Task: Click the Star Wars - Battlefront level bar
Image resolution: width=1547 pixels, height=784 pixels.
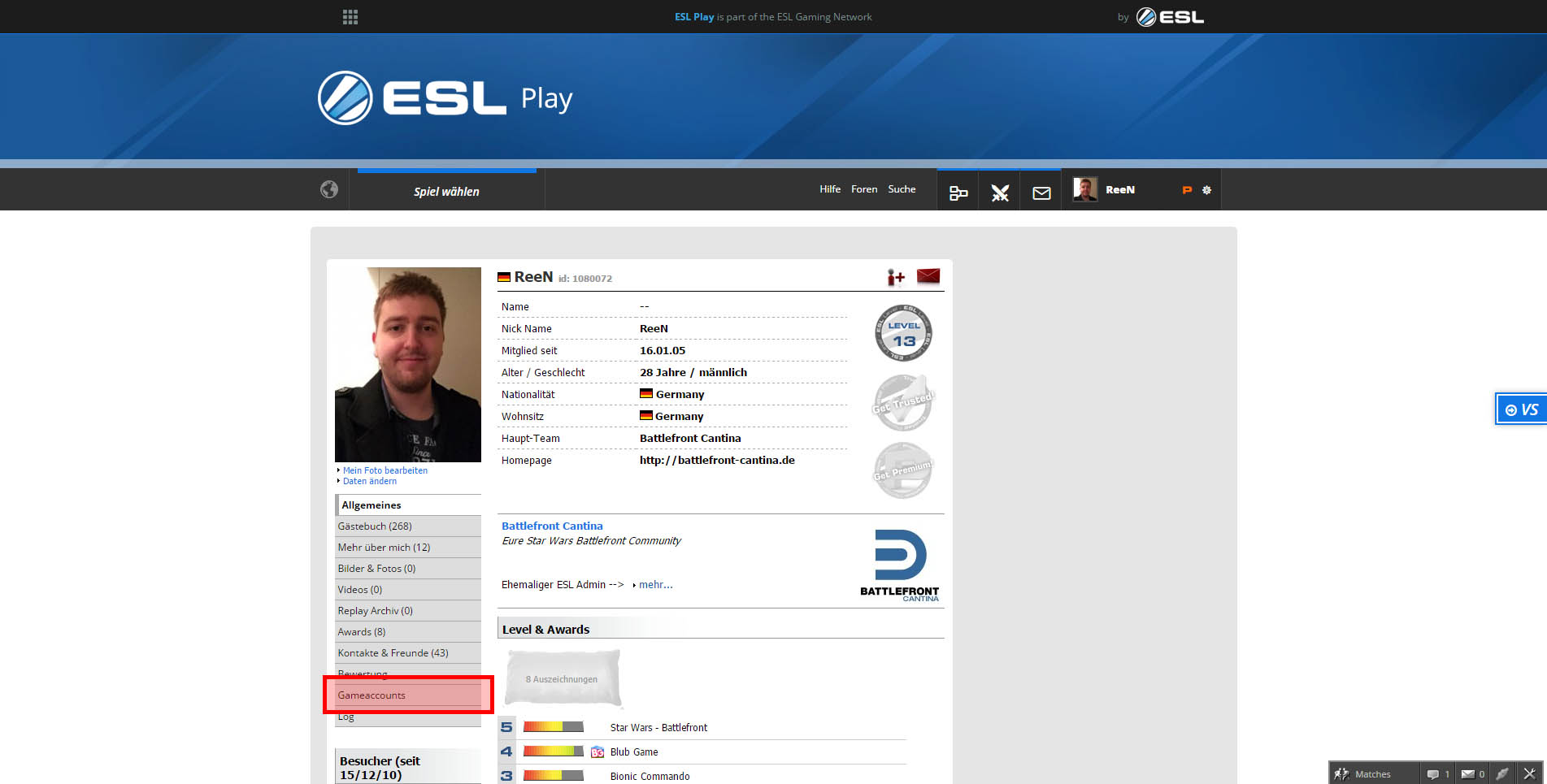Action: 553,726
